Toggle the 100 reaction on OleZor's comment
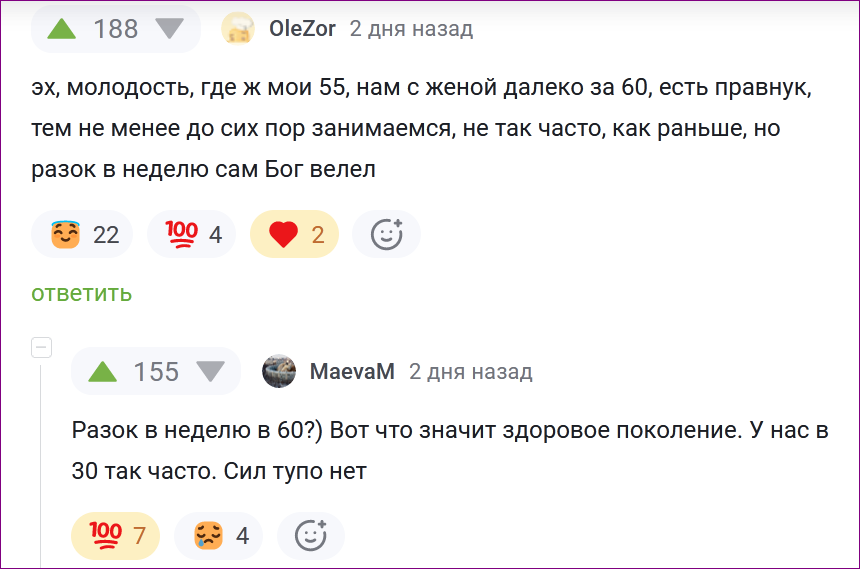The height and width of the screenshot is (569, 860). point(191,235)
